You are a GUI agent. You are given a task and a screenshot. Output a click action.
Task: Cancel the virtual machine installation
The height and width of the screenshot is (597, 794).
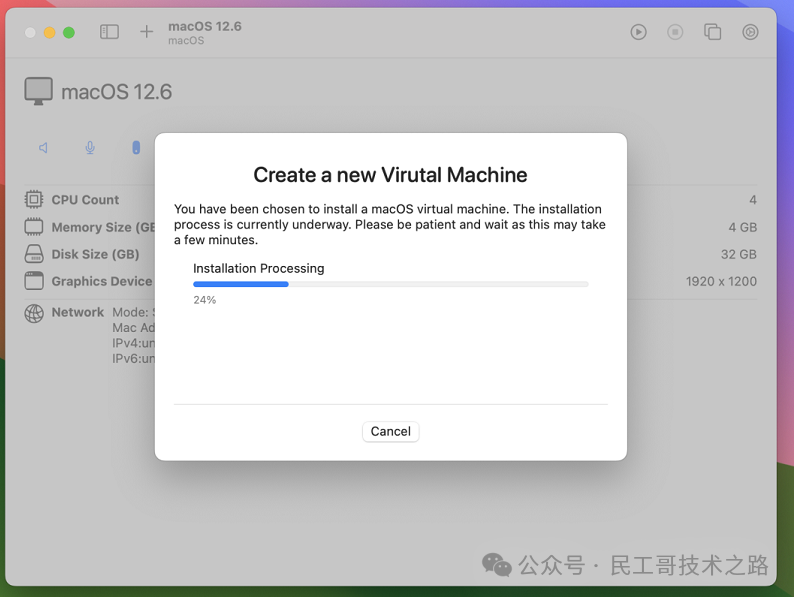[x=390, y=431]
